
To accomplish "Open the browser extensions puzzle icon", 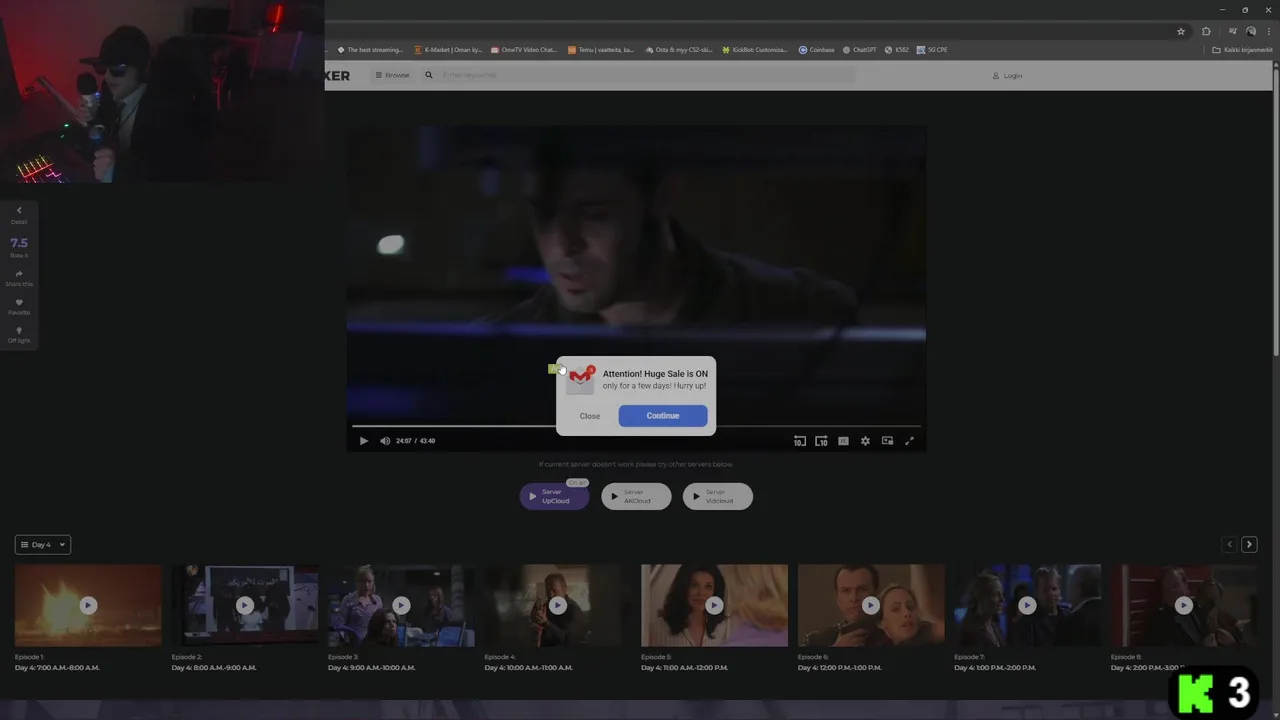I will click(1206, 31).
